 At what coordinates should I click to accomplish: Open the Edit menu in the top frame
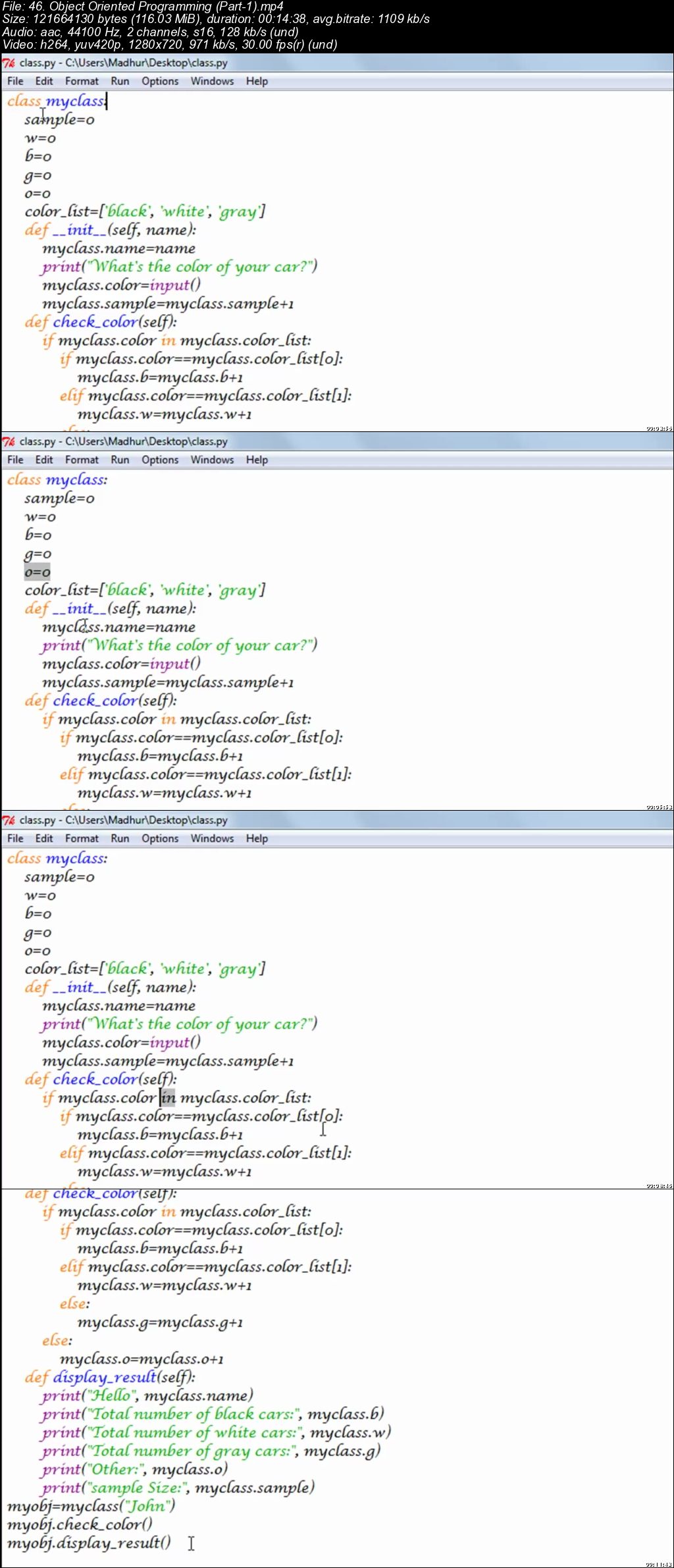click(44, 81)
